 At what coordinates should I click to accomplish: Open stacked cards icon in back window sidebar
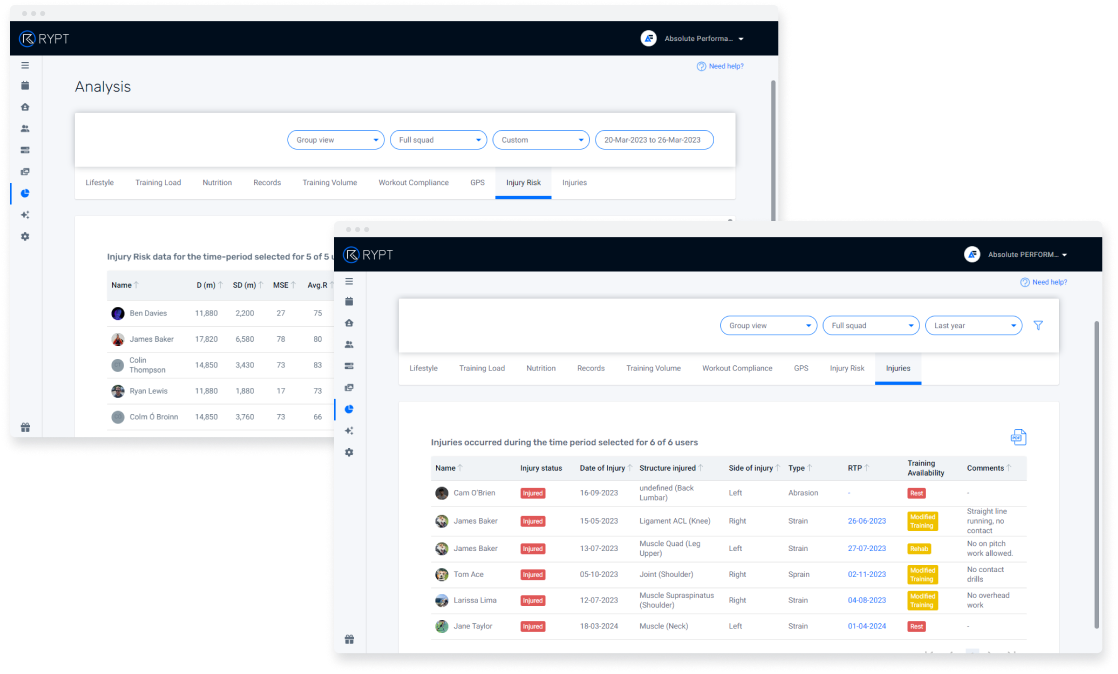point(25,150)
